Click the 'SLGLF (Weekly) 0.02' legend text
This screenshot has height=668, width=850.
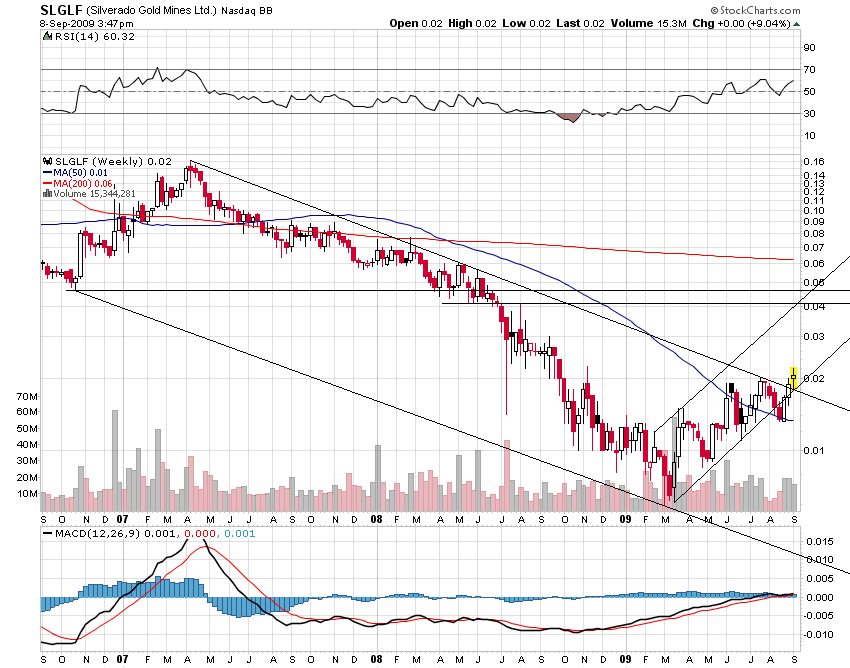point(113,162)
